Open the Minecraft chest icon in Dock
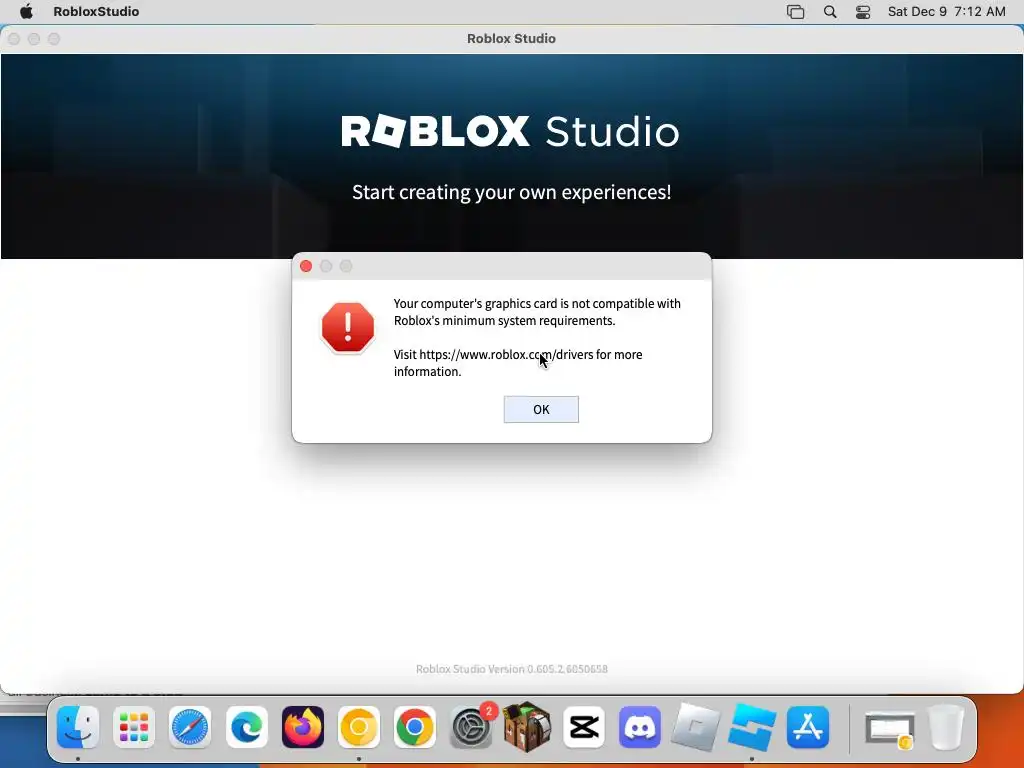 pyautogui.click(x=527, y=727)
